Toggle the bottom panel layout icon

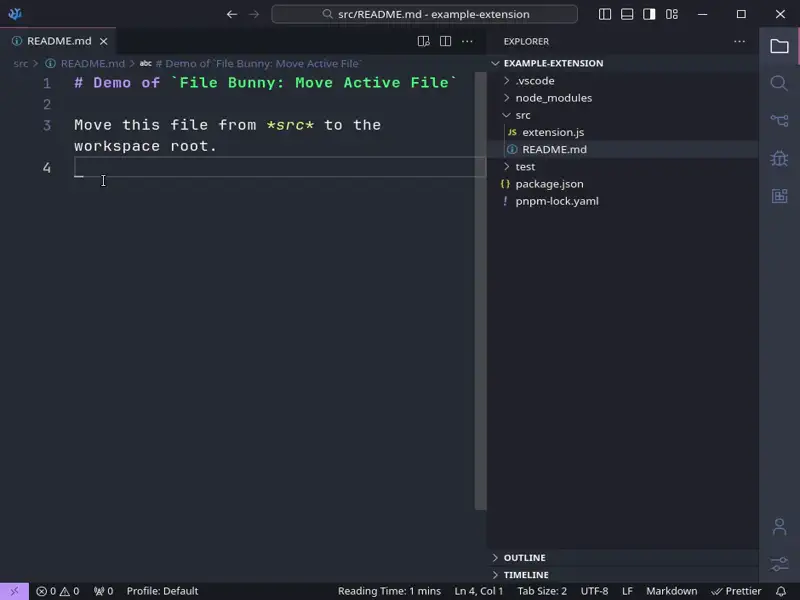(x=627, y=14)
